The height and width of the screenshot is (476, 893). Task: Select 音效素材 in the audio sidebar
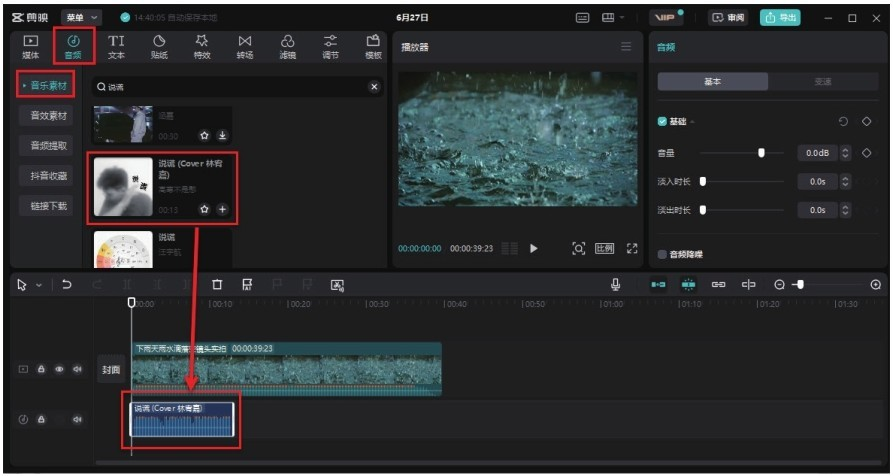(48, 116)
